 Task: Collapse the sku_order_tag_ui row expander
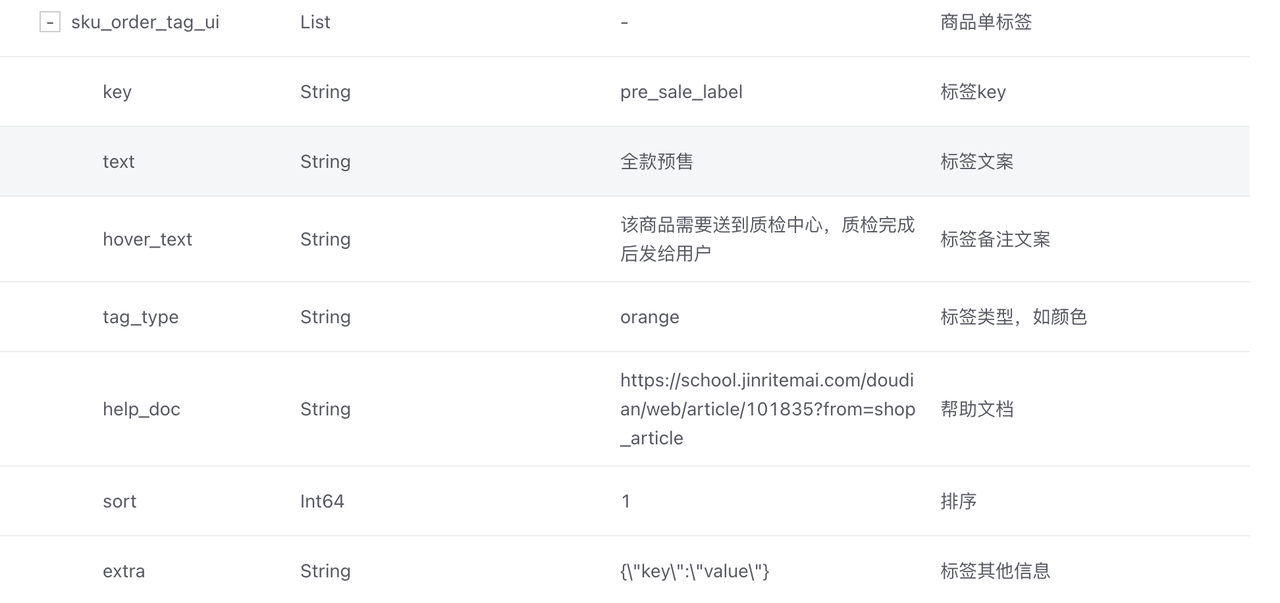50,22
